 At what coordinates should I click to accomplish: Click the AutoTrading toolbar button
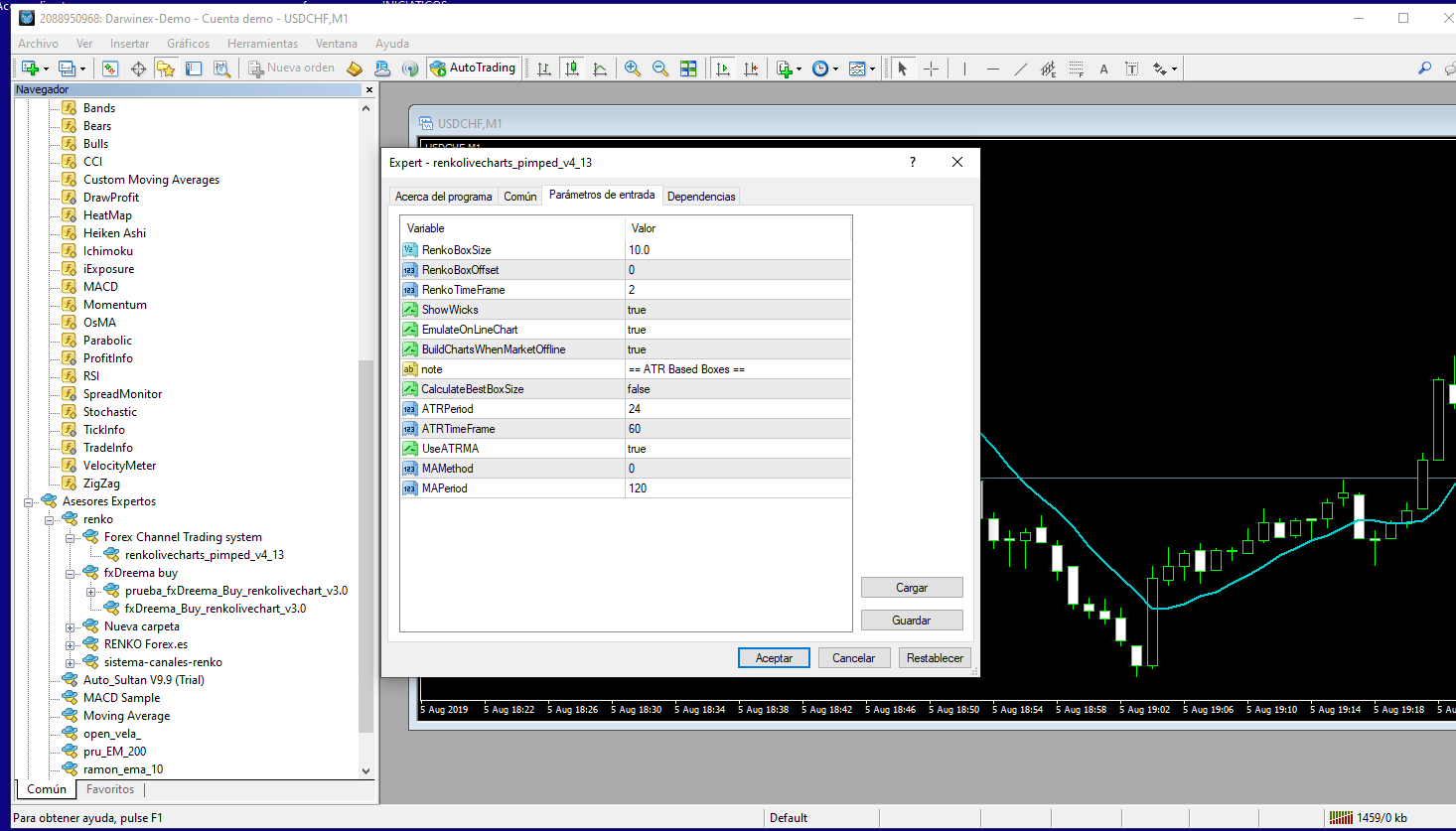[x=473, y=68]
